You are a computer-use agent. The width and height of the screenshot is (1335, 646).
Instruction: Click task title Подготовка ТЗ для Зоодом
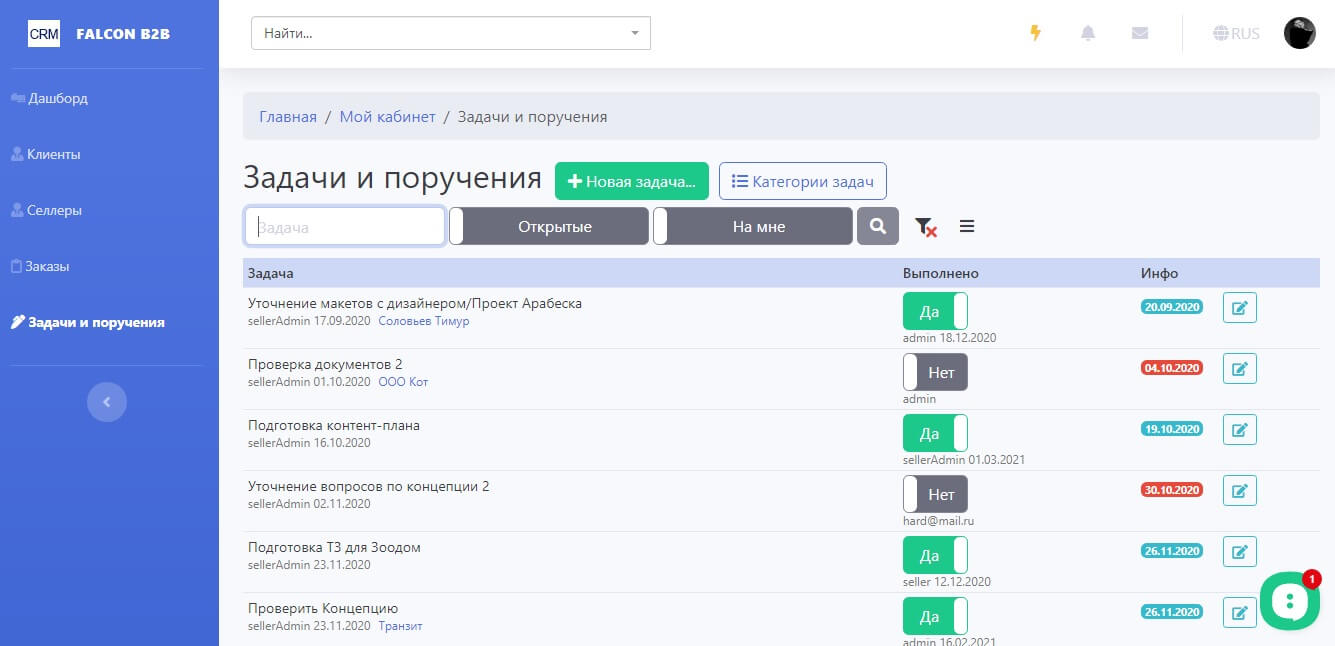(334, 547)
